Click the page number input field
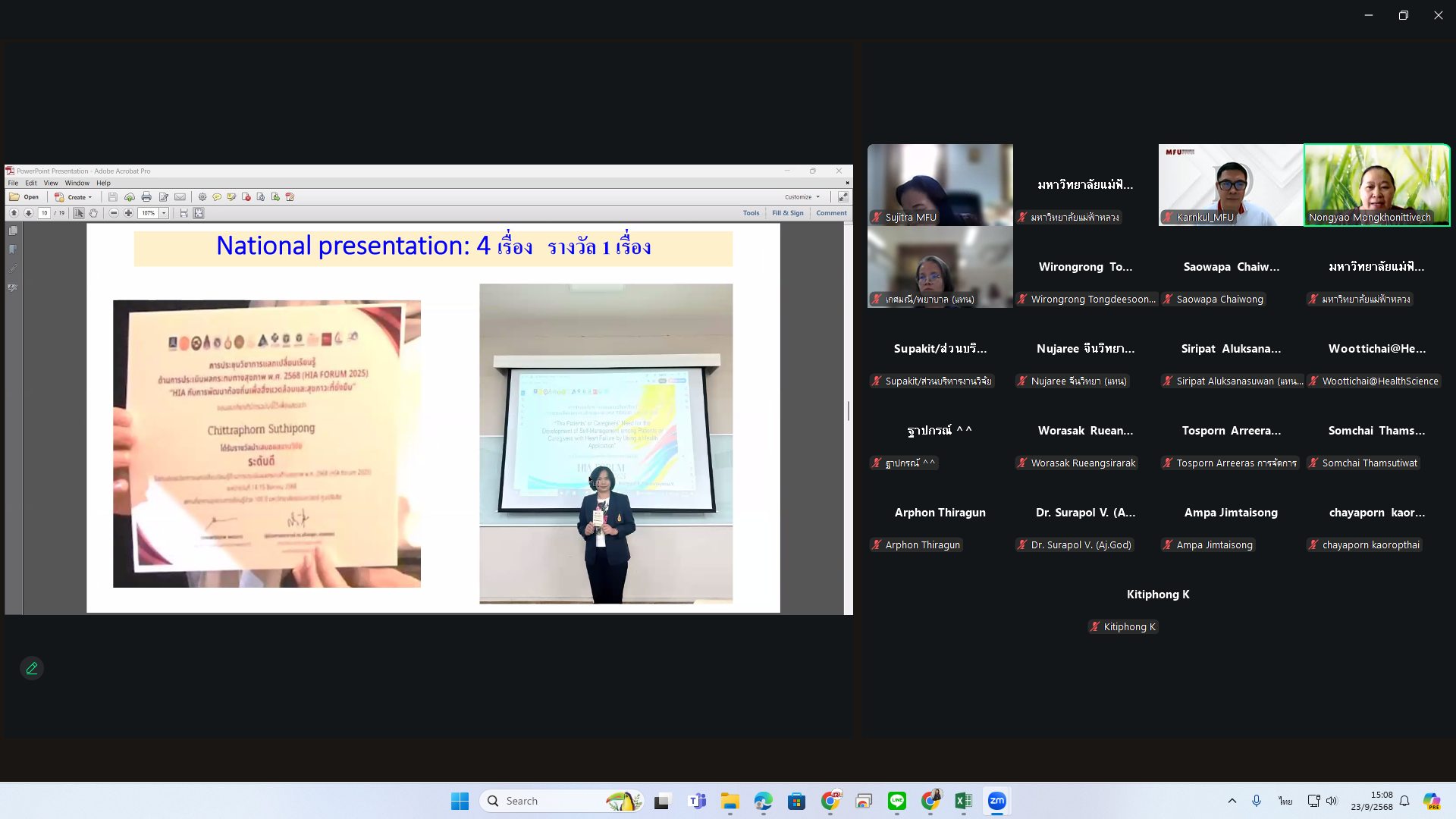The height and width of the screenshot is (819, 1456). [x=45, y=213]
